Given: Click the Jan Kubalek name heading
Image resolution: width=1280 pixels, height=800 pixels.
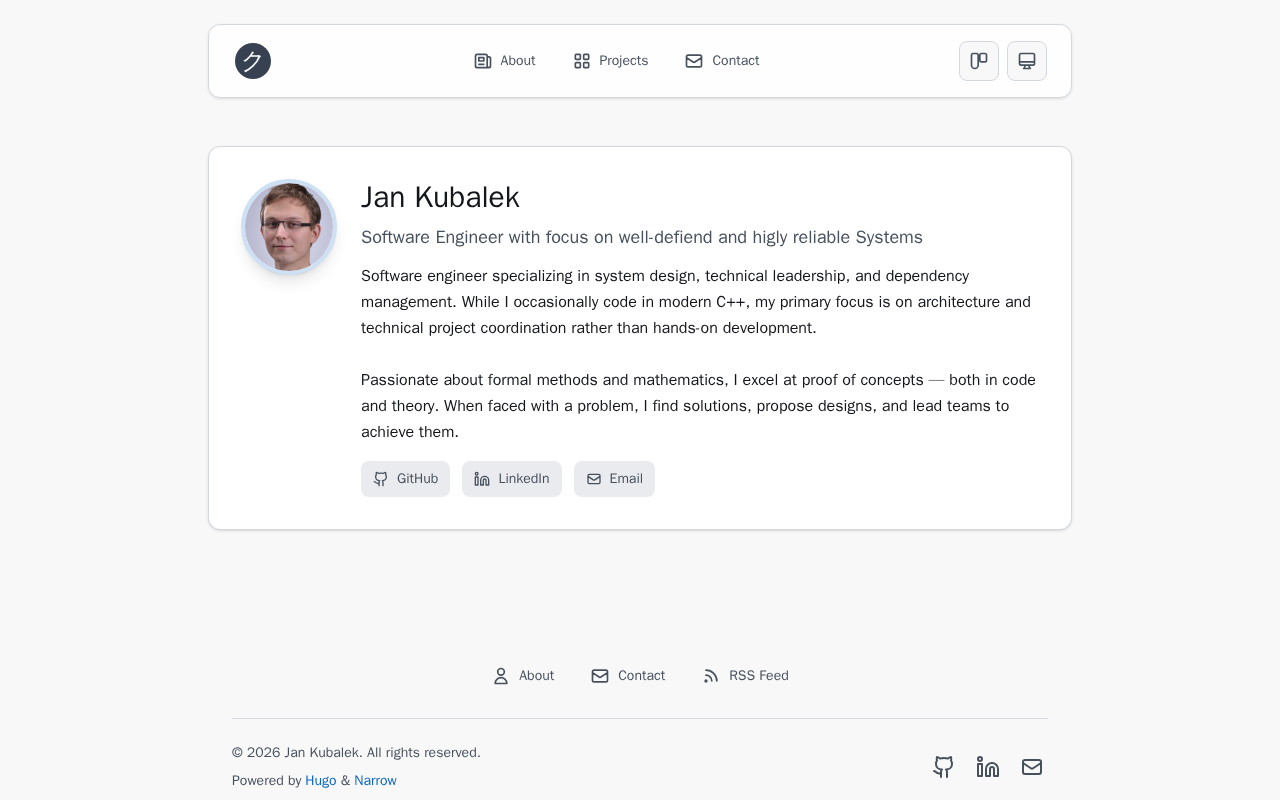Looking at the screenshot, I should point(440,197).
